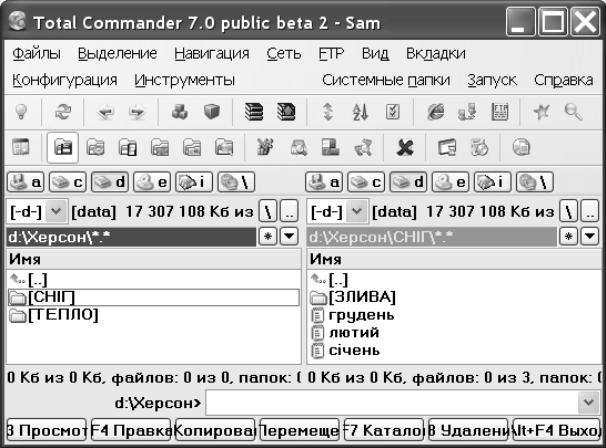Open the Справка menu
The width and height of the screenshot is (606, 448).
(563, 80)
